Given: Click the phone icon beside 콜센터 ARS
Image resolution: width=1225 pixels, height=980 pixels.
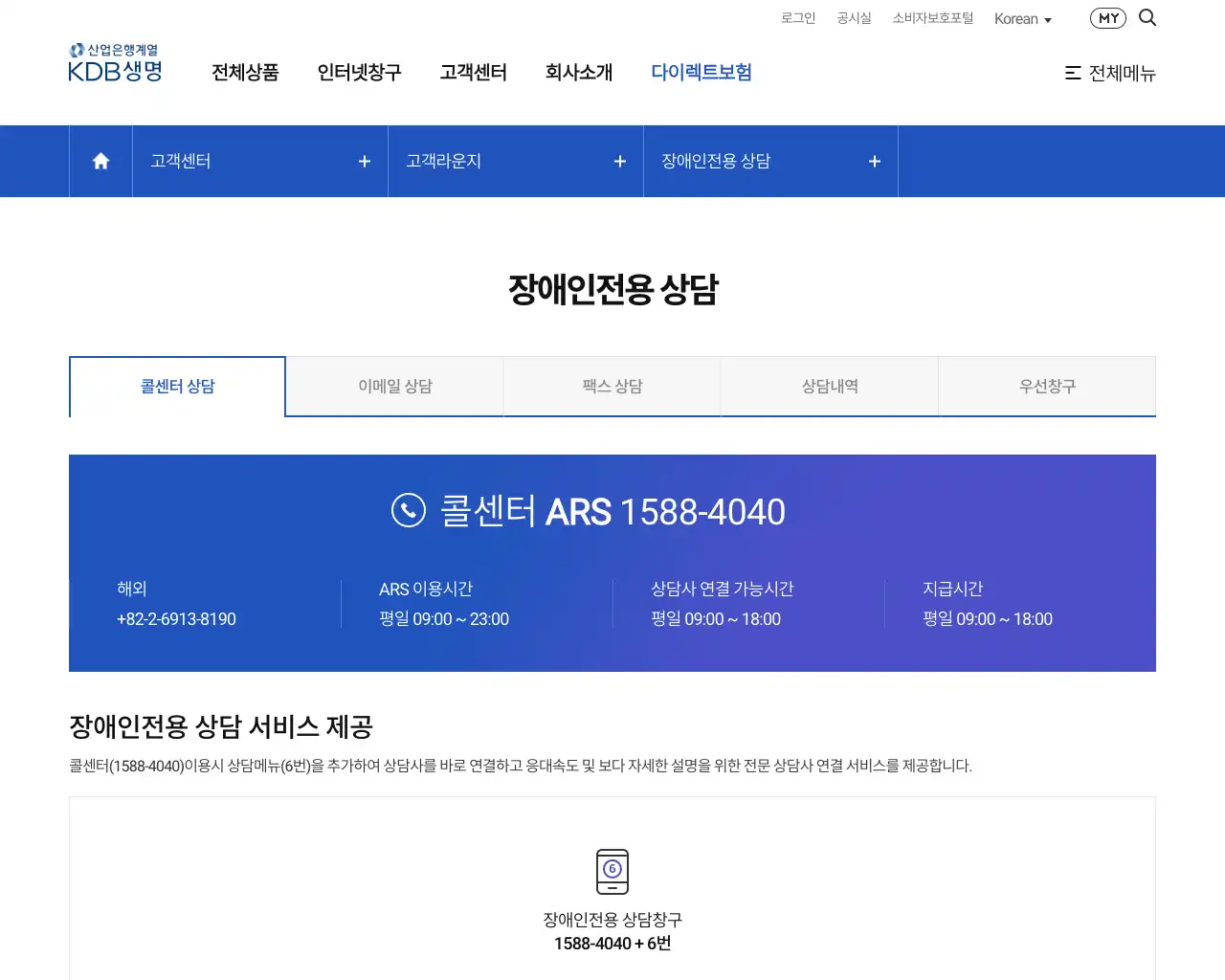Looking at the screenshot, I should [409, 510].
